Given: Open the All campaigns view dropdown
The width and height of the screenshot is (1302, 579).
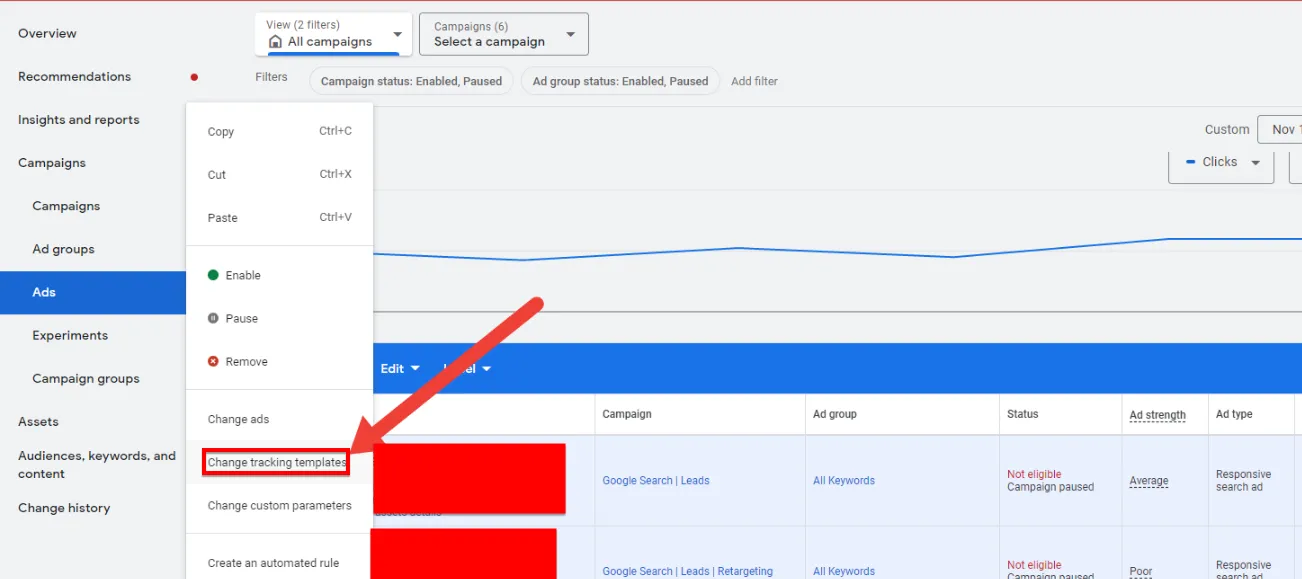Looking at the screenshot, I should (331, 34).
